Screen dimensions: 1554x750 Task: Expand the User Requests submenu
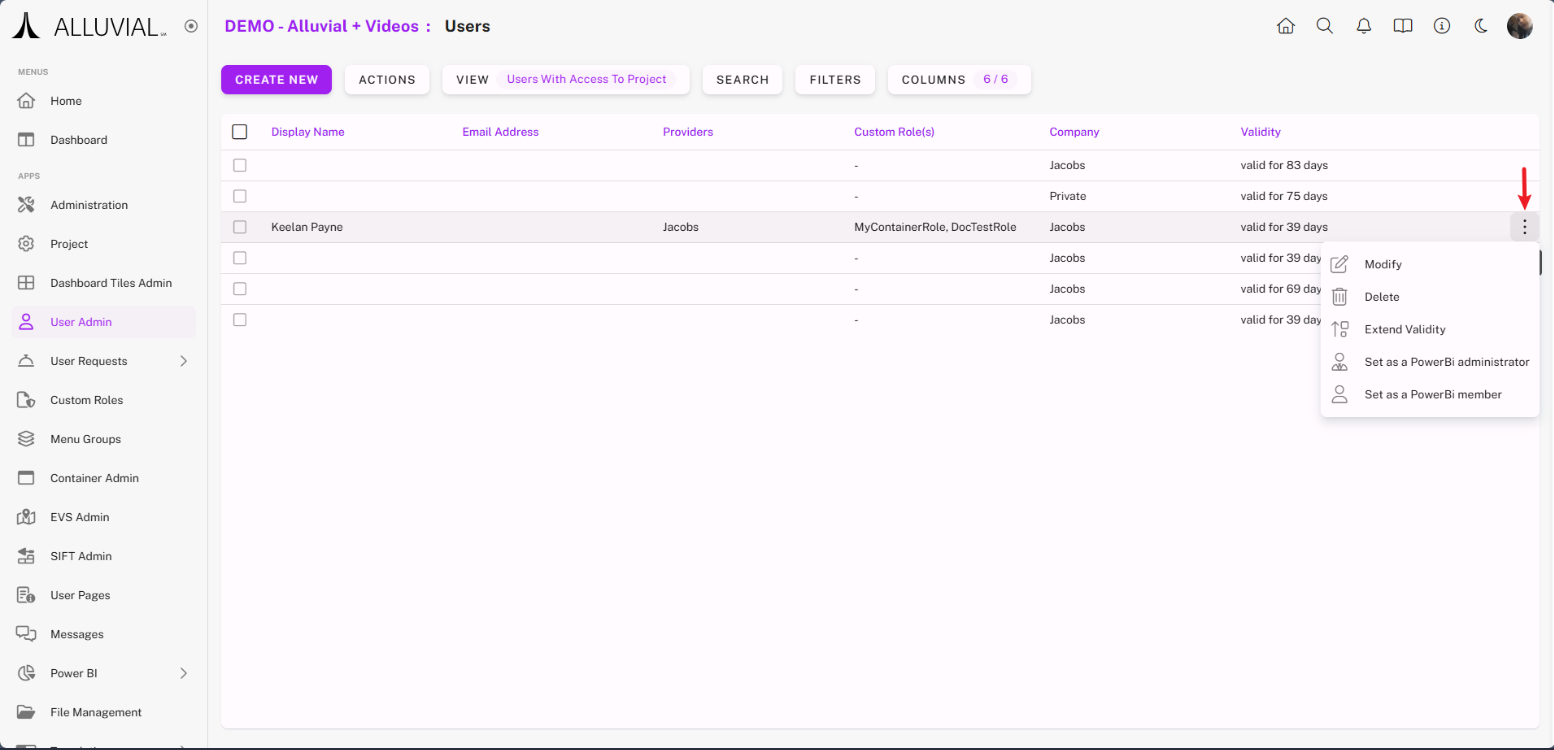[183, 361]
